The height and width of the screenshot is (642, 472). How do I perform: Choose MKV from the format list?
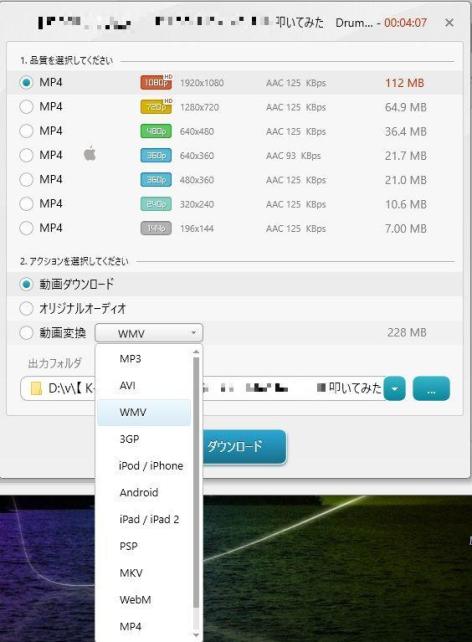pyautogui.click(x=144, y=573)
